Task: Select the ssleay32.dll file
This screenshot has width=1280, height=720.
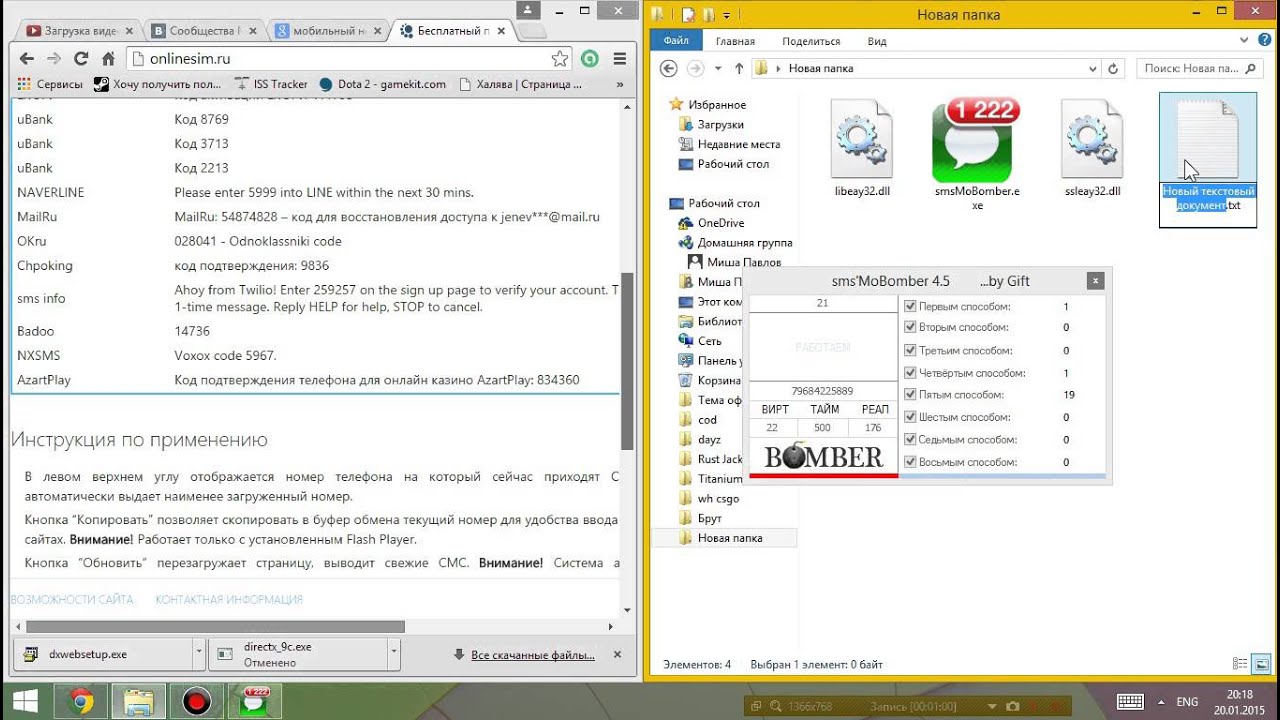Action: (x=1092, y=148)
